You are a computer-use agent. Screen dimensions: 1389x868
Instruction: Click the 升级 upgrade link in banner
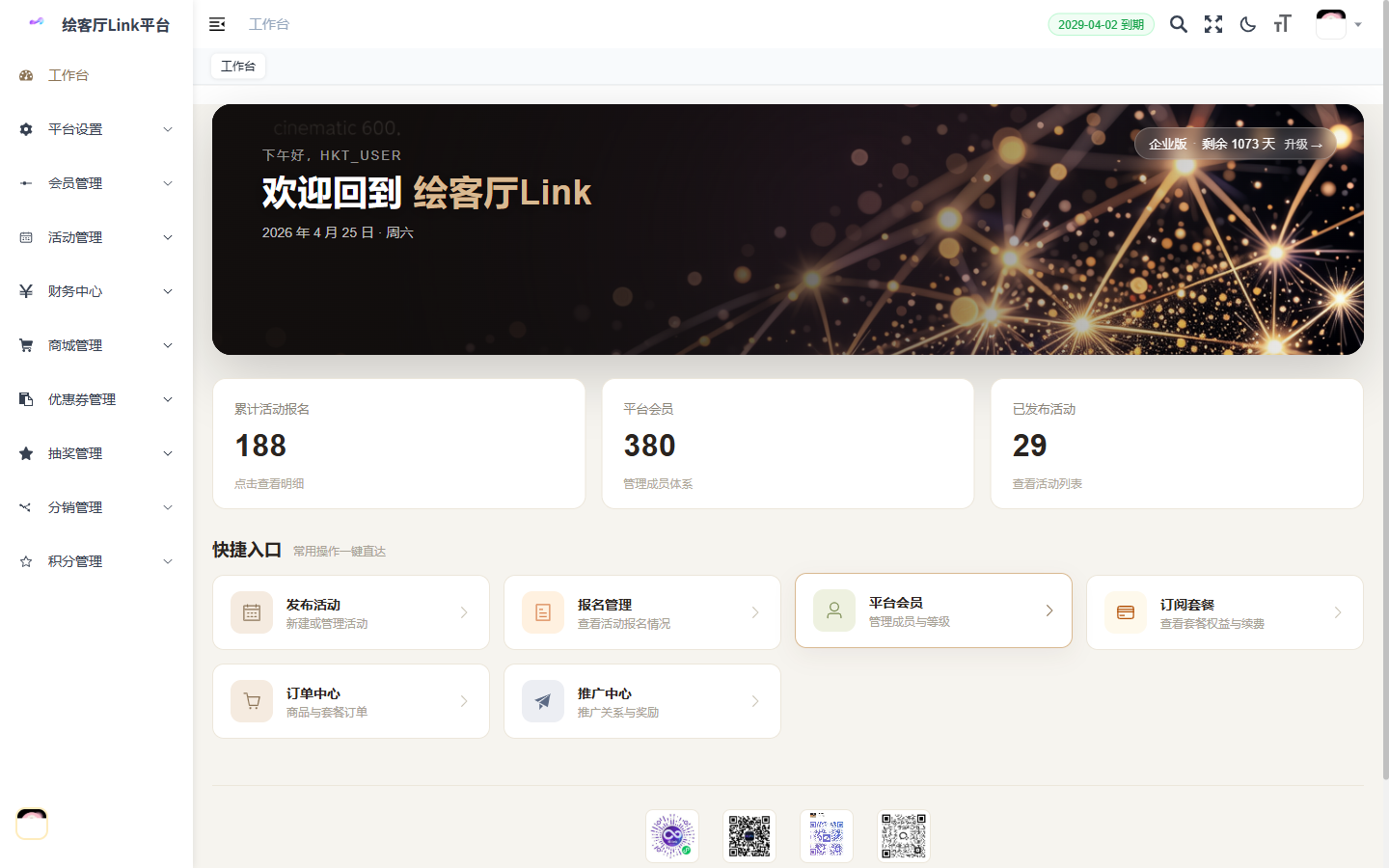[x=1302, y=145]
